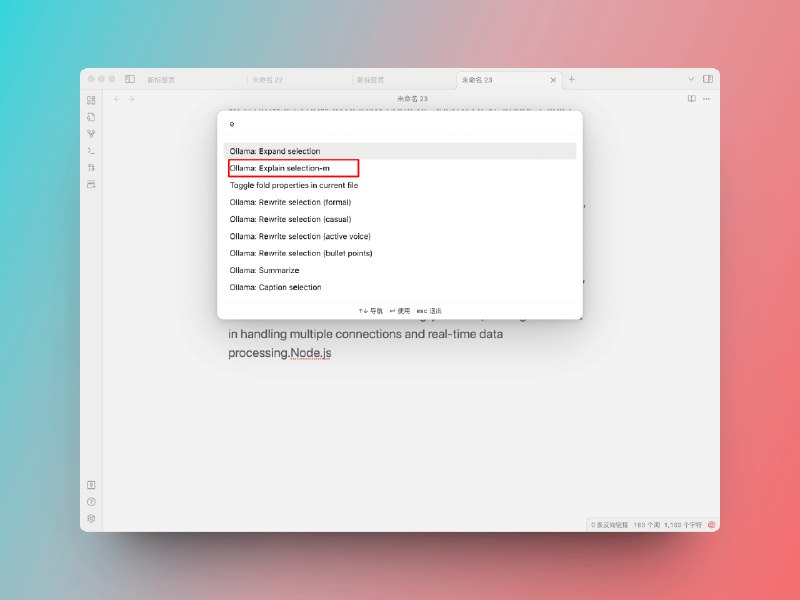Image resolution: width=800 pixels, height=600 pixels.
Task: Switch to reading view book icon
Action: pos(691,99)
